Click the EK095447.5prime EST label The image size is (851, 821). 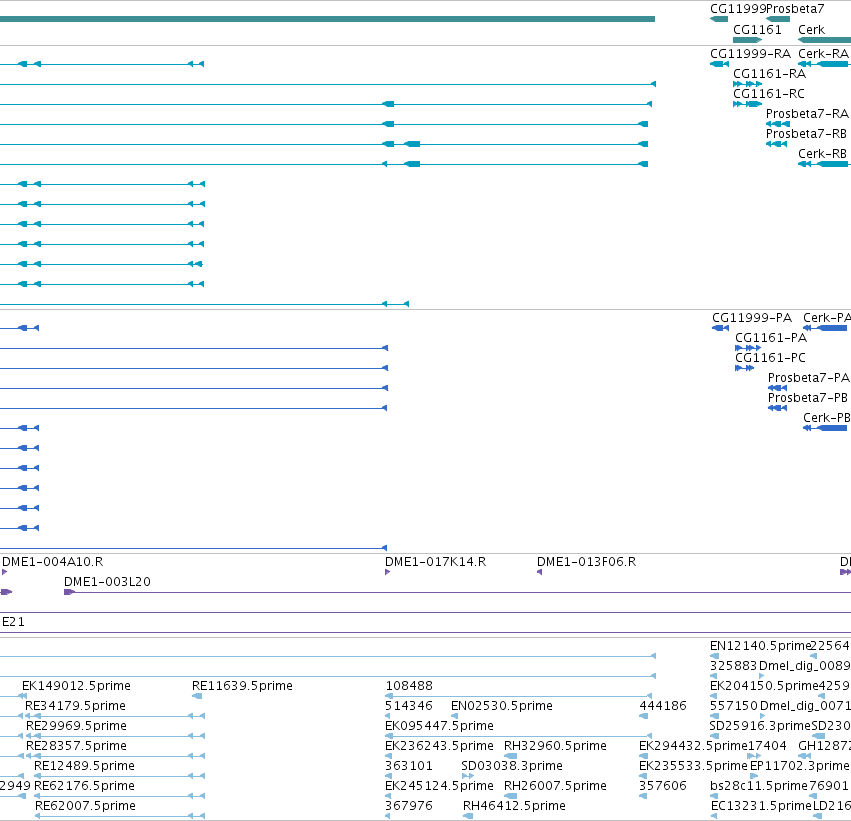pos(440,726)
